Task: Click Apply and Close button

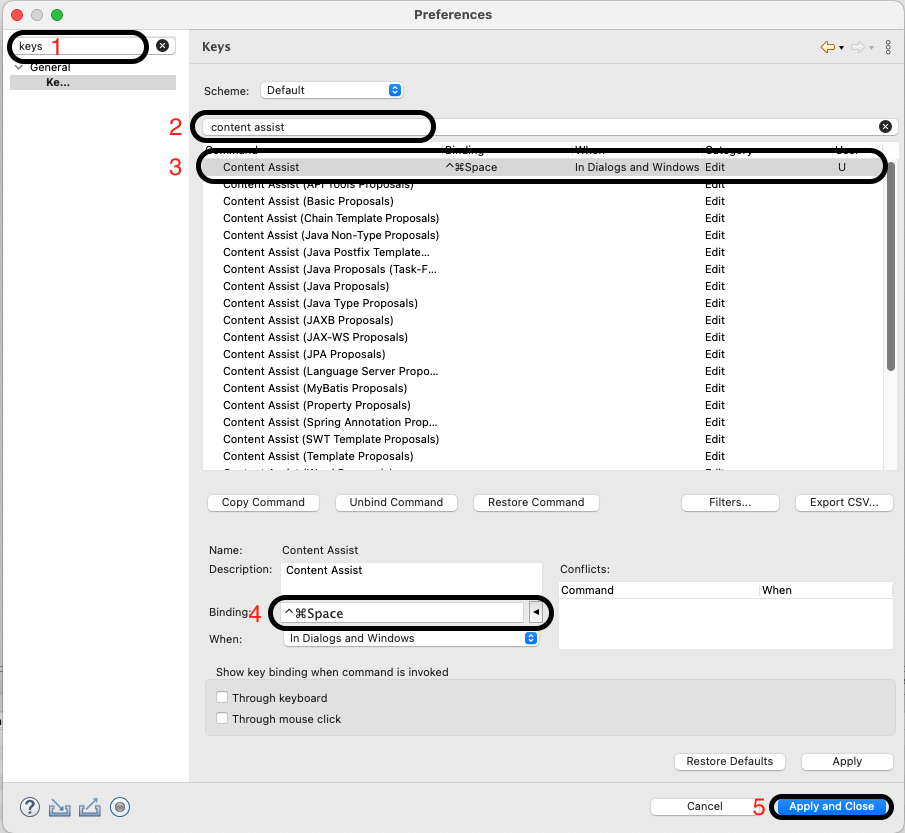Action: coord(831,806)
